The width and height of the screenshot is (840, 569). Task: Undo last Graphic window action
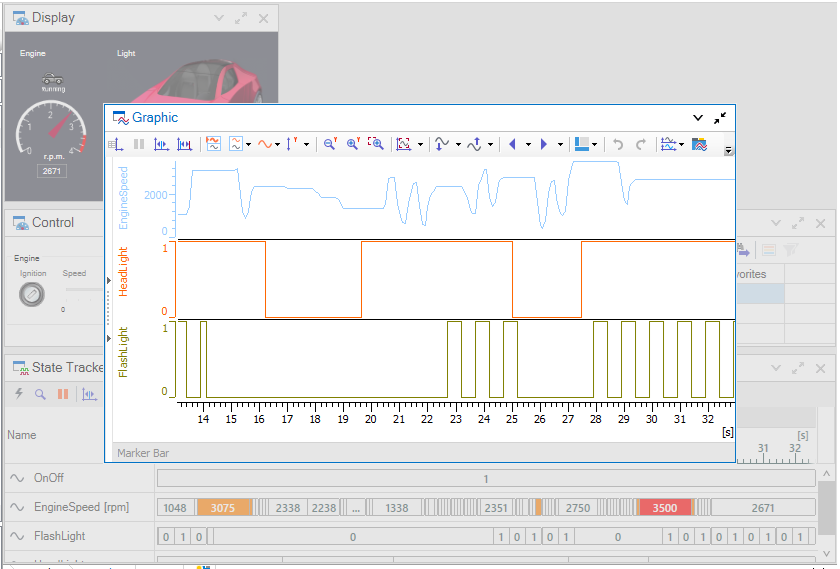pyautogui.click(x=618, y=144)
